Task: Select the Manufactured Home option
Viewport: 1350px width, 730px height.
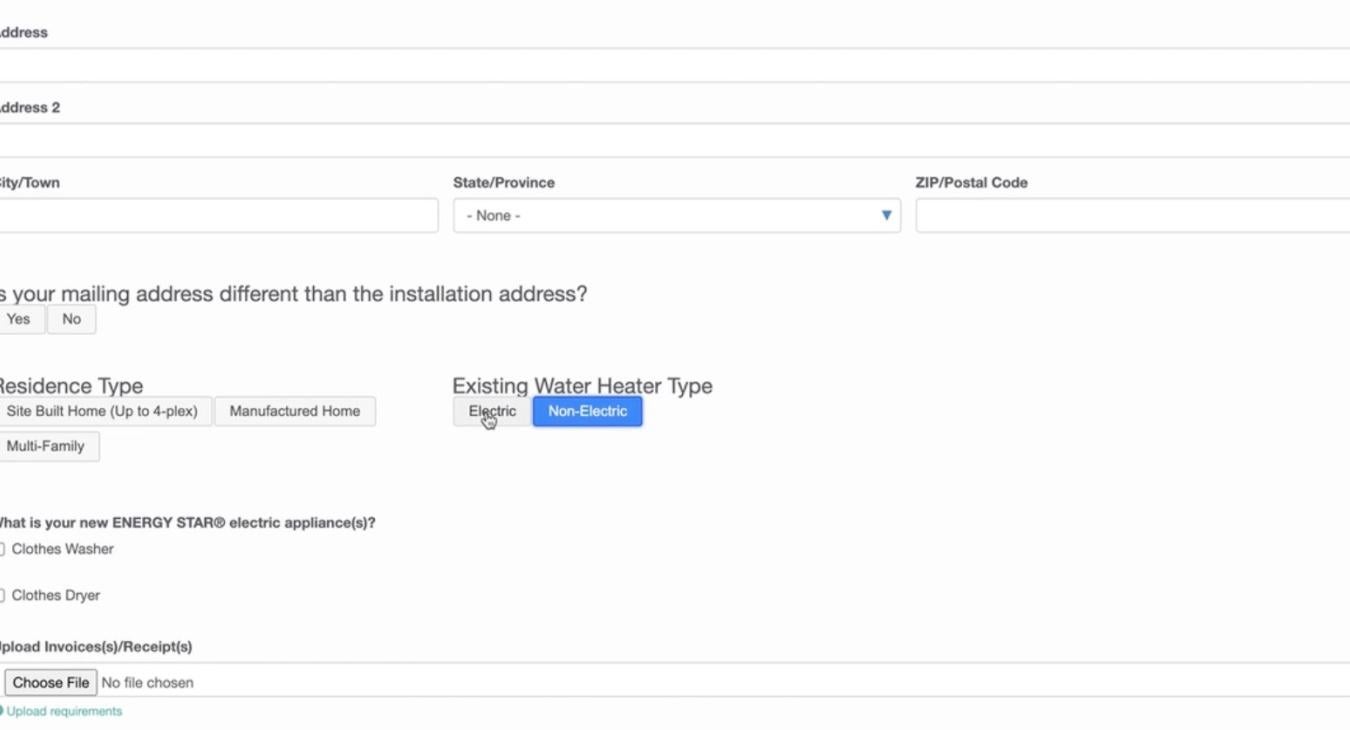Action: (x=295, y=411)
